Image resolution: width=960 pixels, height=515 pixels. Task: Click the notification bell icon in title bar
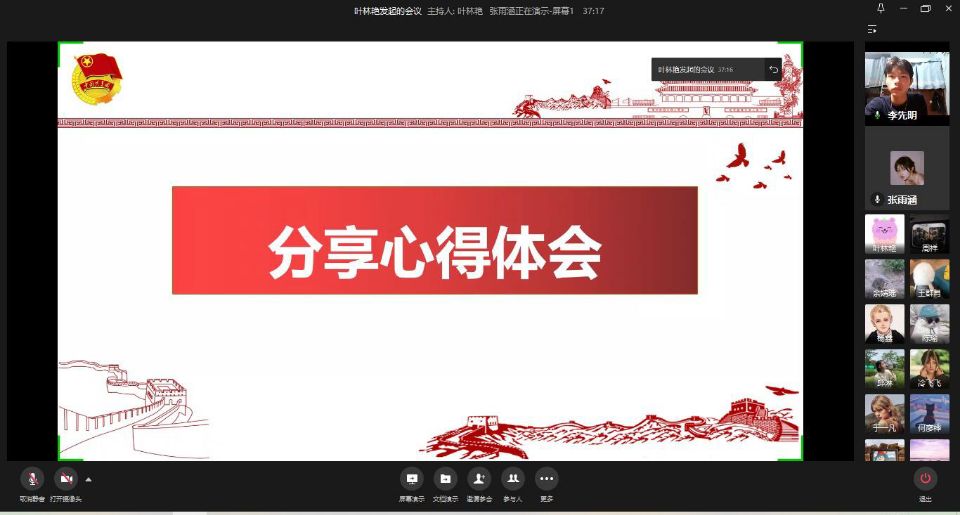[x=880, y=9]
